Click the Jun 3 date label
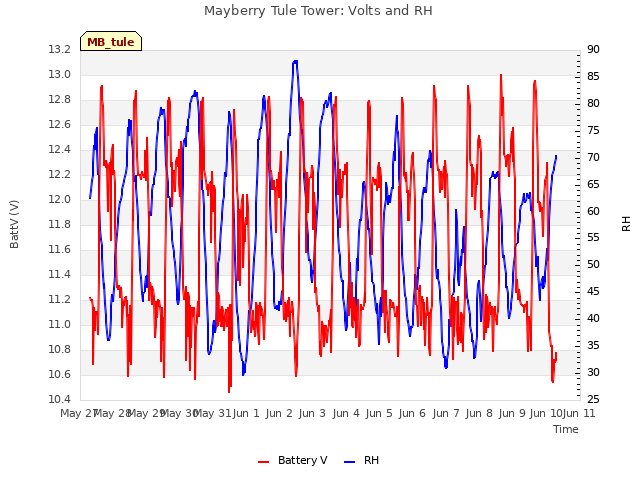Viewport: 640px width, 480px height. (312, 414)
